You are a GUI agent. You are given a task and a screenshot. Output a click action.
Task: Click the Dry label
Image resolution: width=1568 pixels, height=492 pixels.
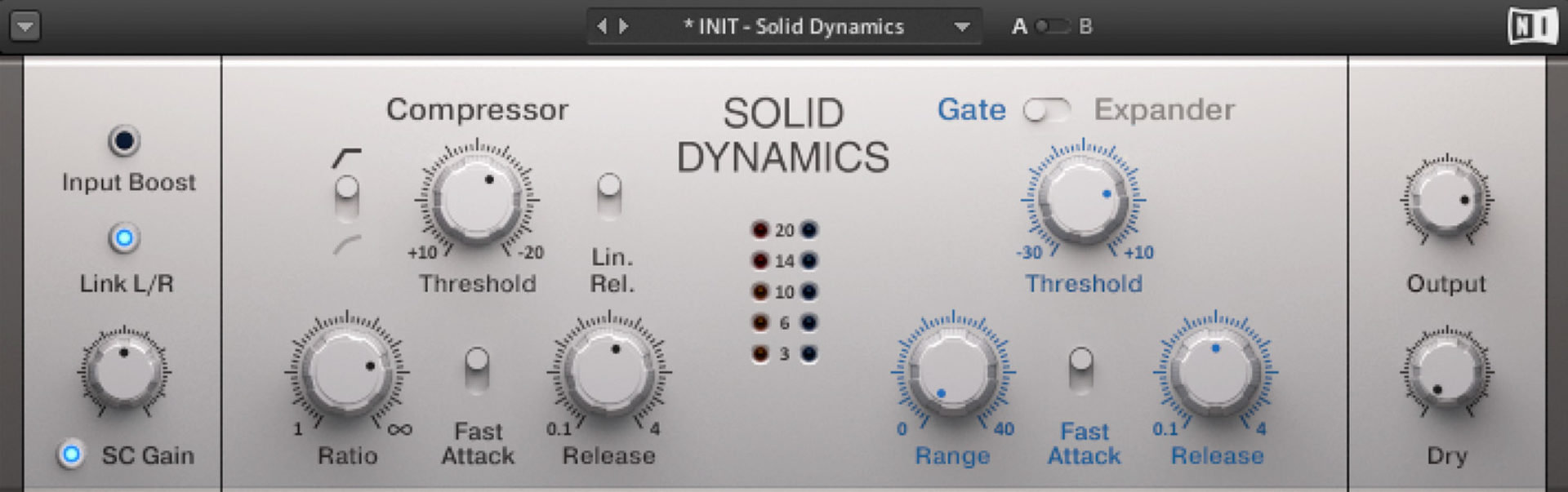[x=1446, y=456]
